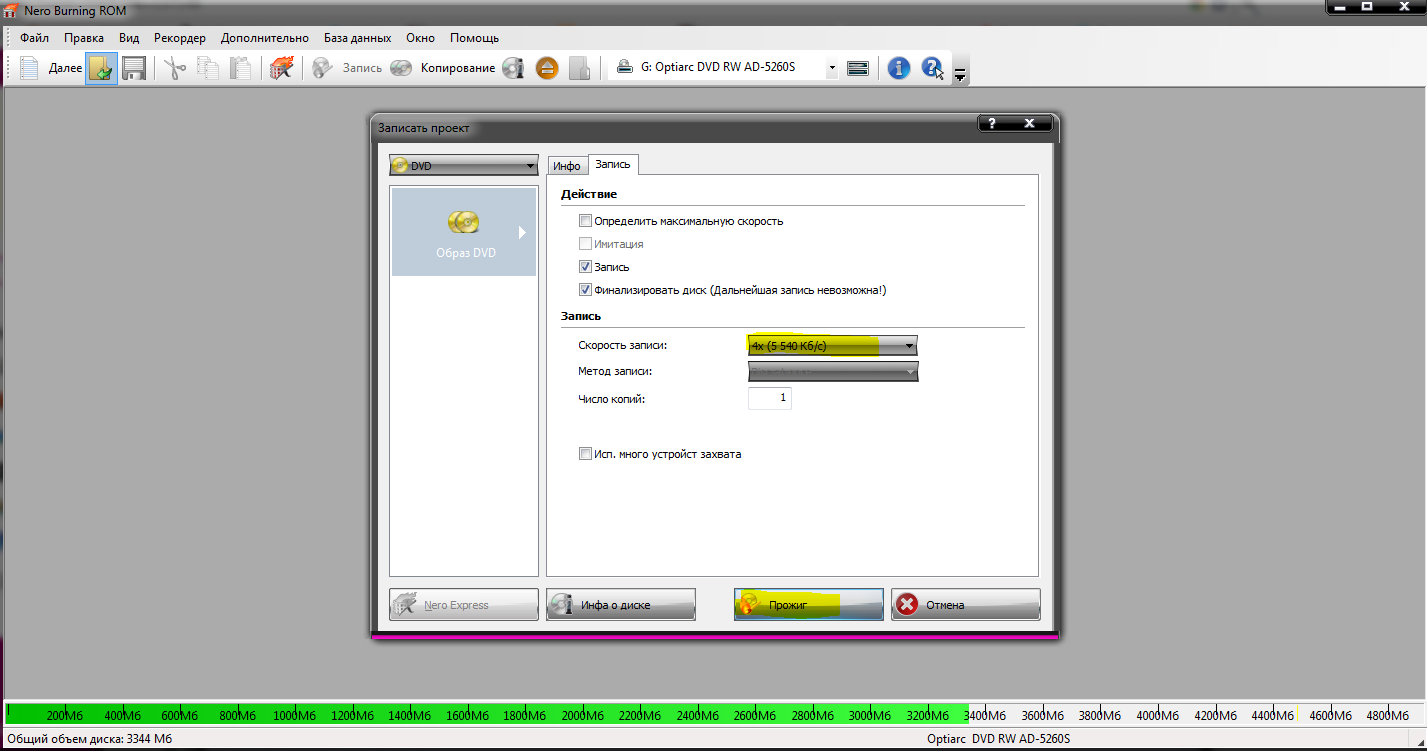Click the Копирование toolbar button
1427x751 pixels.
click(x=443, y=68)
